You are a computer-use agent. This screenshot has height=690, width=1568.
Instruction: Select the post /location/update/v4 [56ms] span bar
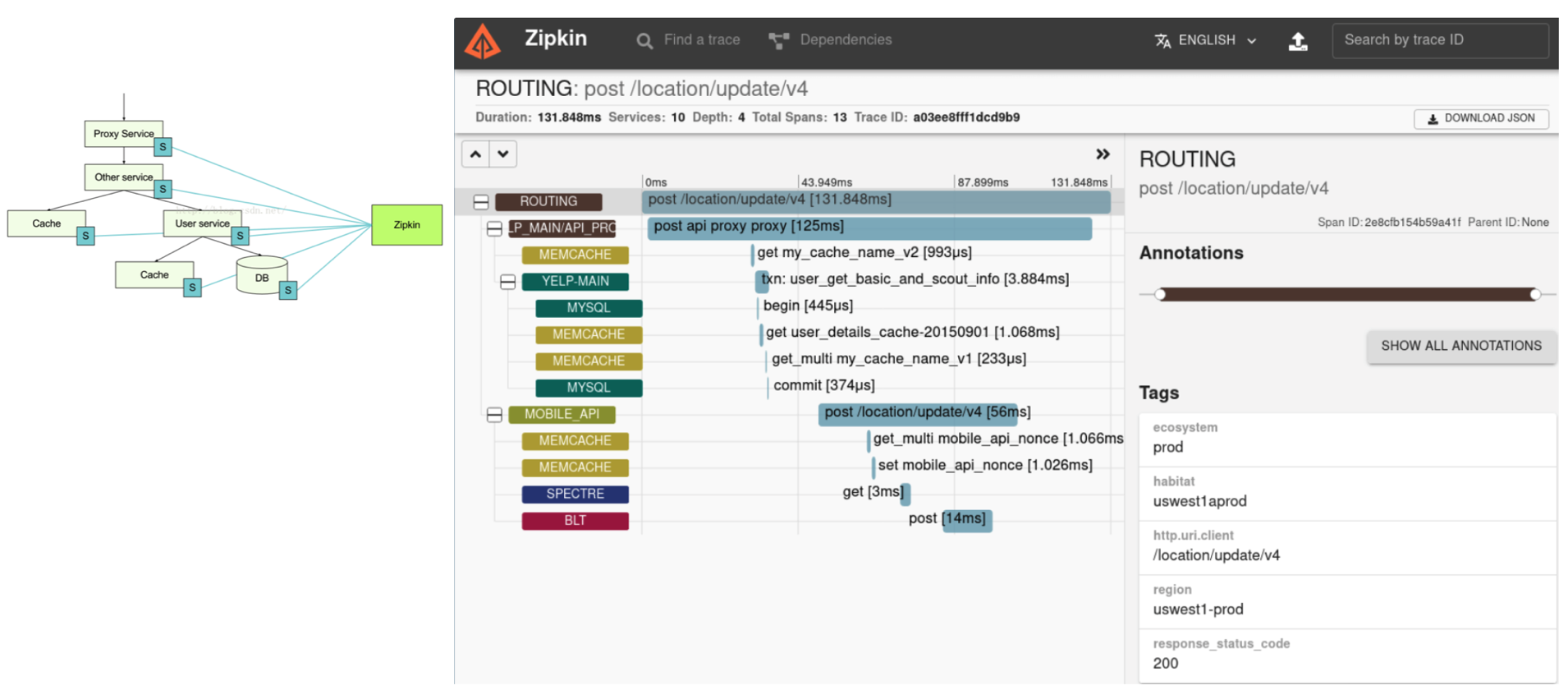coord(918,413)
